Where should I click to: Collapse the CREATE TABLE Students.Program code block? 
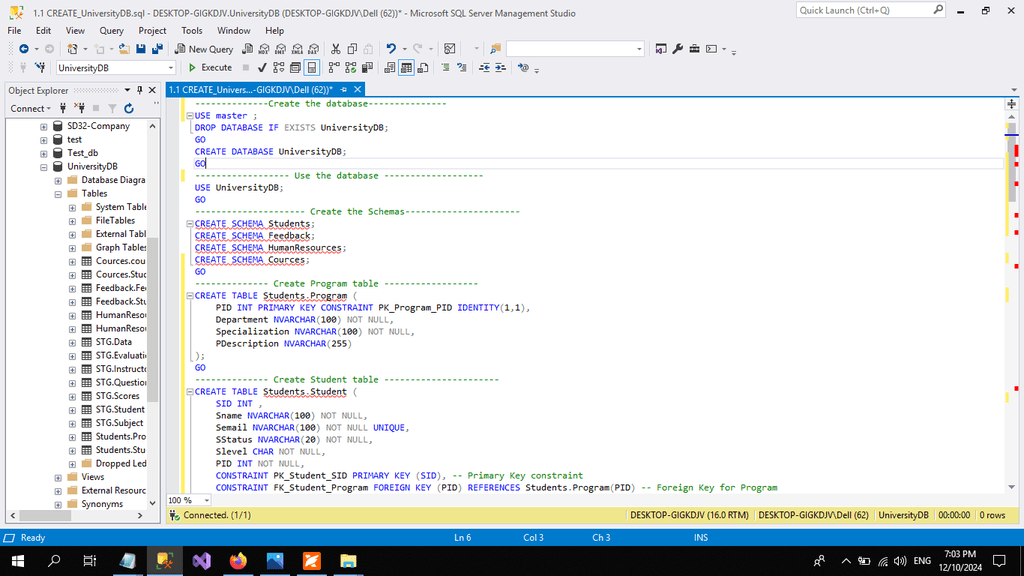click(190, 296)
